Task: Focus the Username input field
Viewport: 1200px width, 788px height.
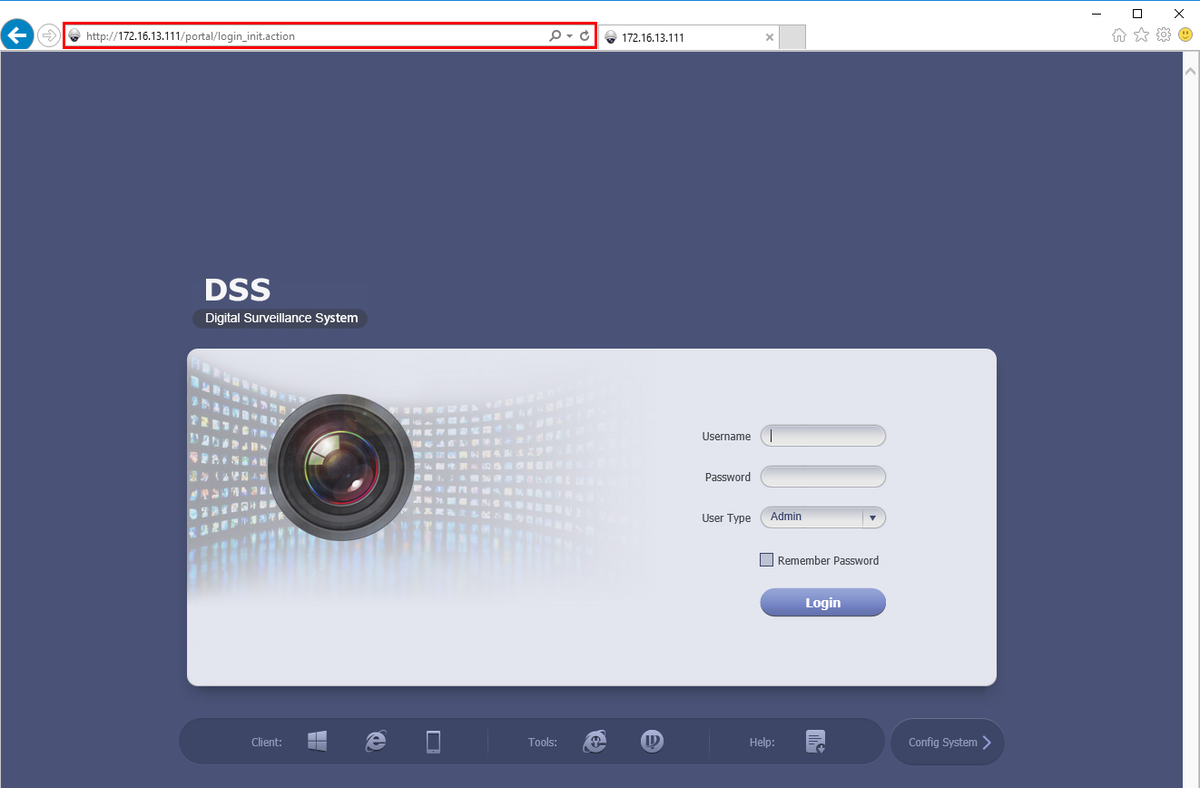Action: click(823, 436)
